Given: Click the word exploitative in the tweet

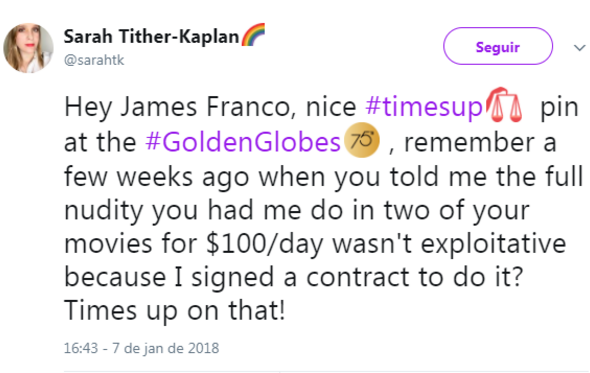Looking at the screenshot, I should pyautogui.click(x=493, y=244).
